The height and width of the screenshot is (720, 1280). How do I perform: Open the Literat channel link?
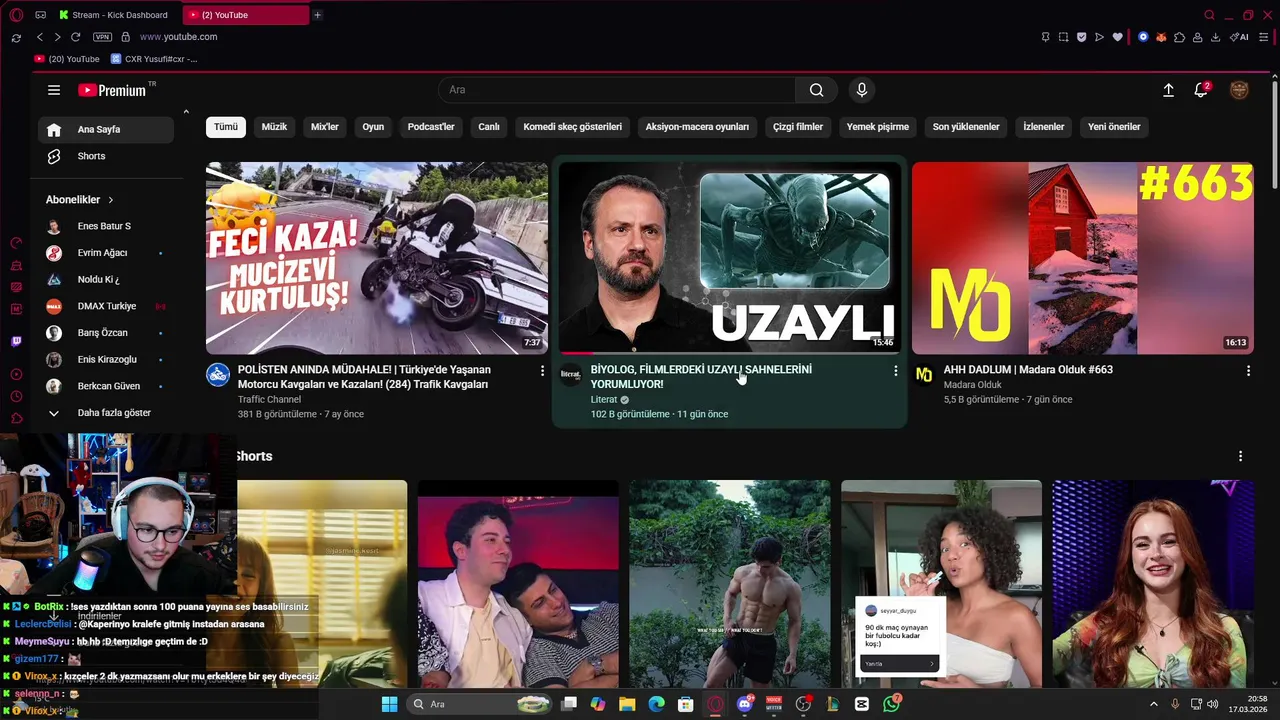[604, 400]
